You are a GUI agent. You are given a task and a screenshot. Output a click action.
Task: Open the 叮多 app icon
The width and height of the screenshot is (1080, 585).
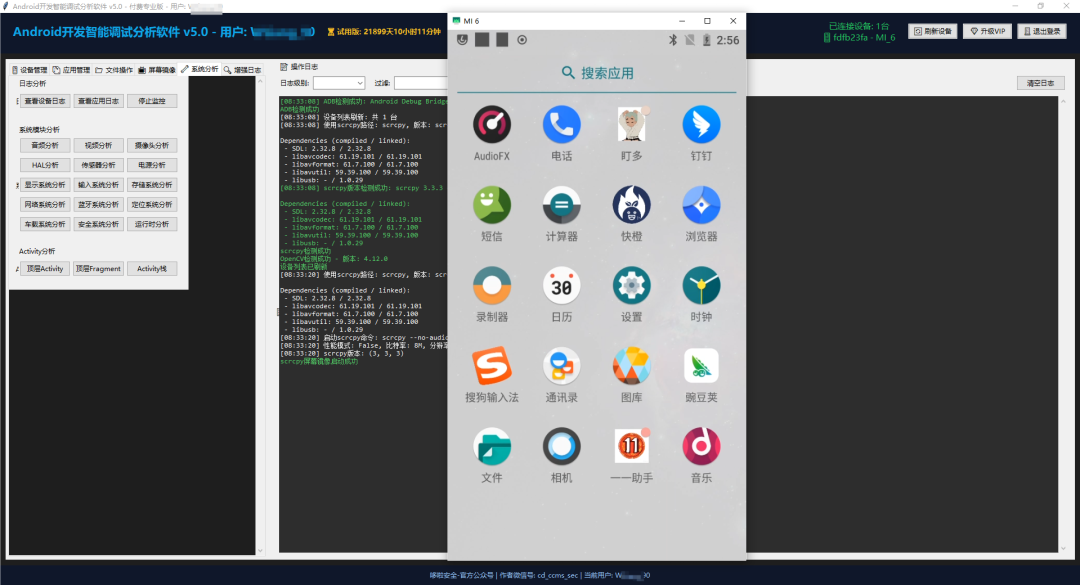pos(632,125)
